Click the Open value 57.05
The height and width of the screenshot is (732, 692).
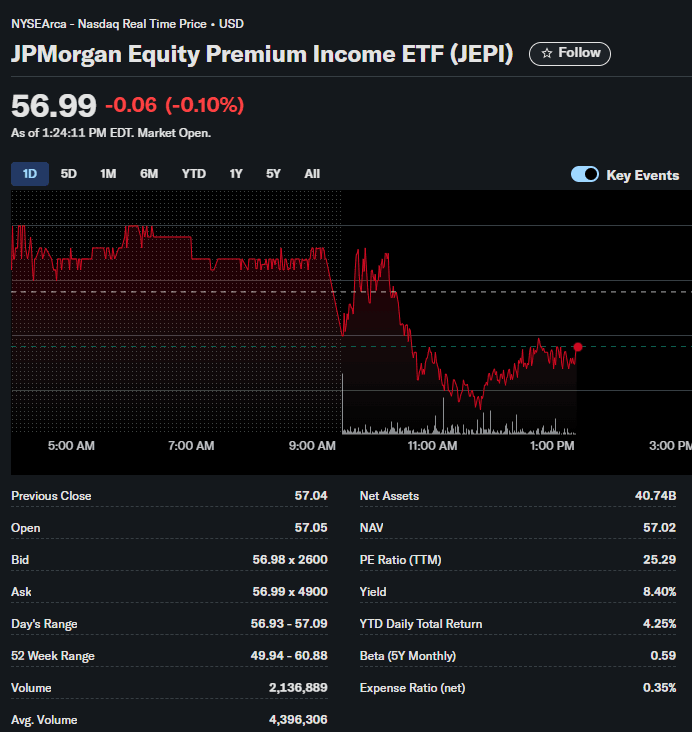coord(311,528)
